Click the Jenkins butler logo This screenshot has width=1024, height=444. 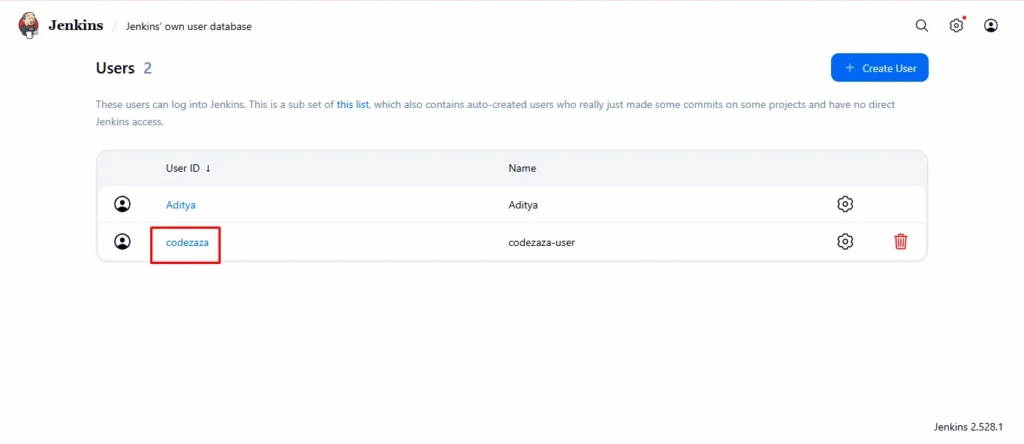click(29, 25)
